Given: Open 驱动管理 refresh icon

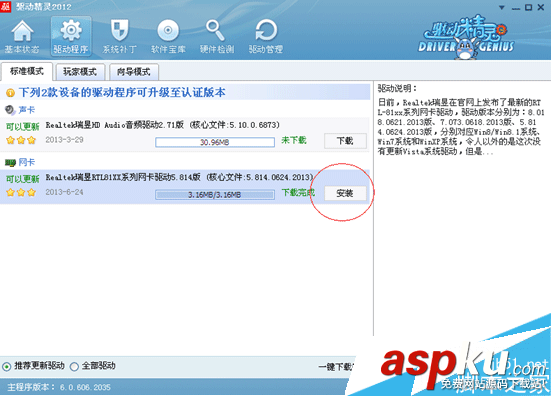Looking at the screenshot, I should (x=266, y=36).
